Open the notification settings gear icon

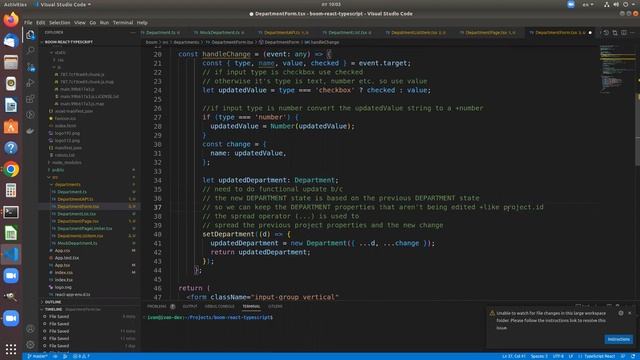pyautogui.click(x=621, y=313)
